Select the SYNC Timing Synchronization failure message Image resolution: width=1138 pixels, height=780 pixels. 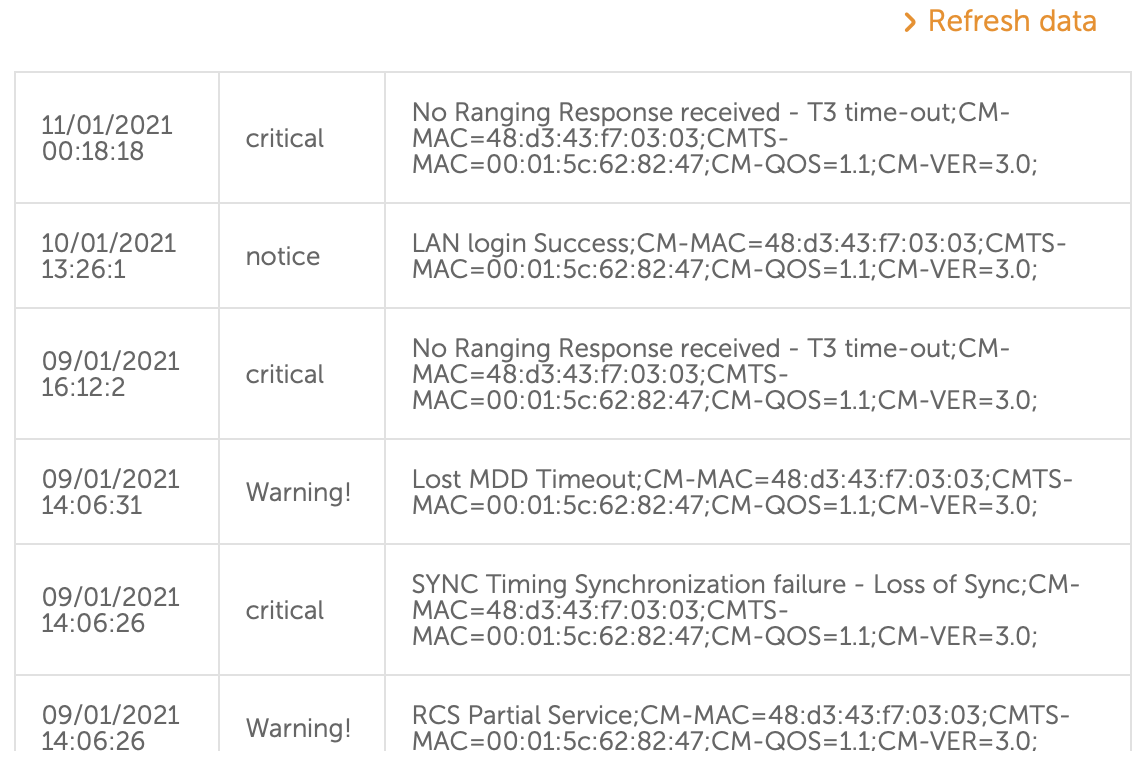pos(745,610)
